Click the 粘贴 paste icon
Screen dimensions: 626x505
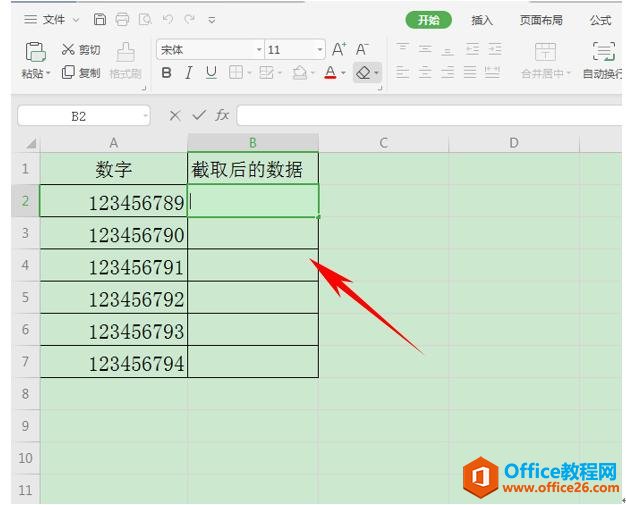pyautogui.click(x=36, y=52)
